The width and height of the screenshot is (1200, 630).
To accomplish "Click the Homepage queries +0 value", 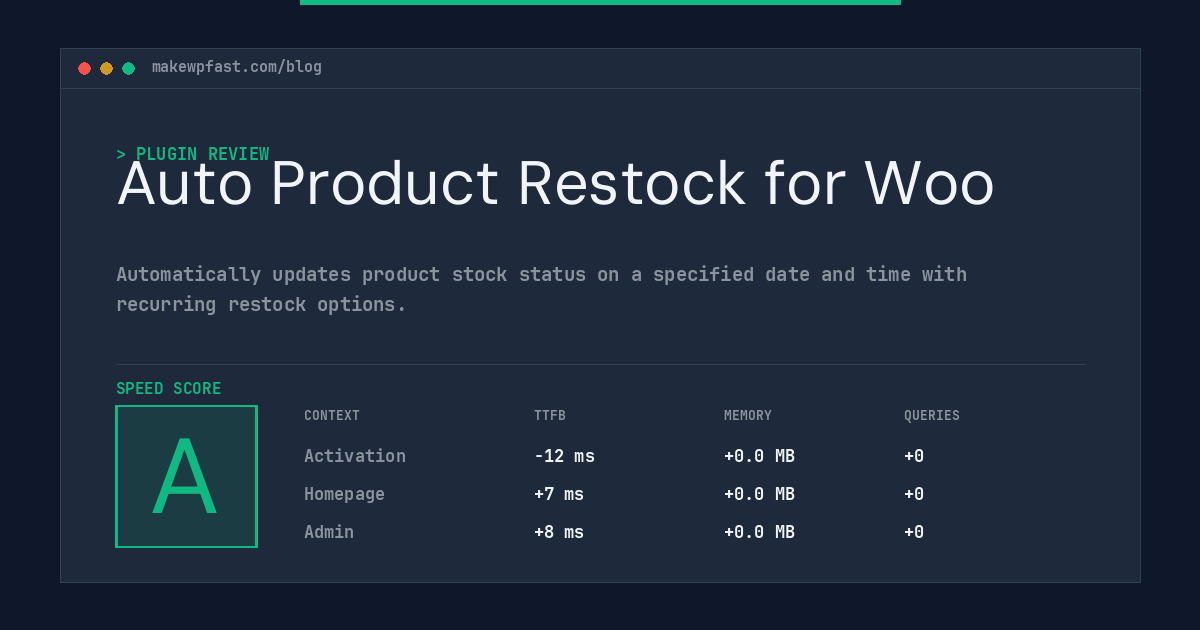I will [x=914, y=494].
